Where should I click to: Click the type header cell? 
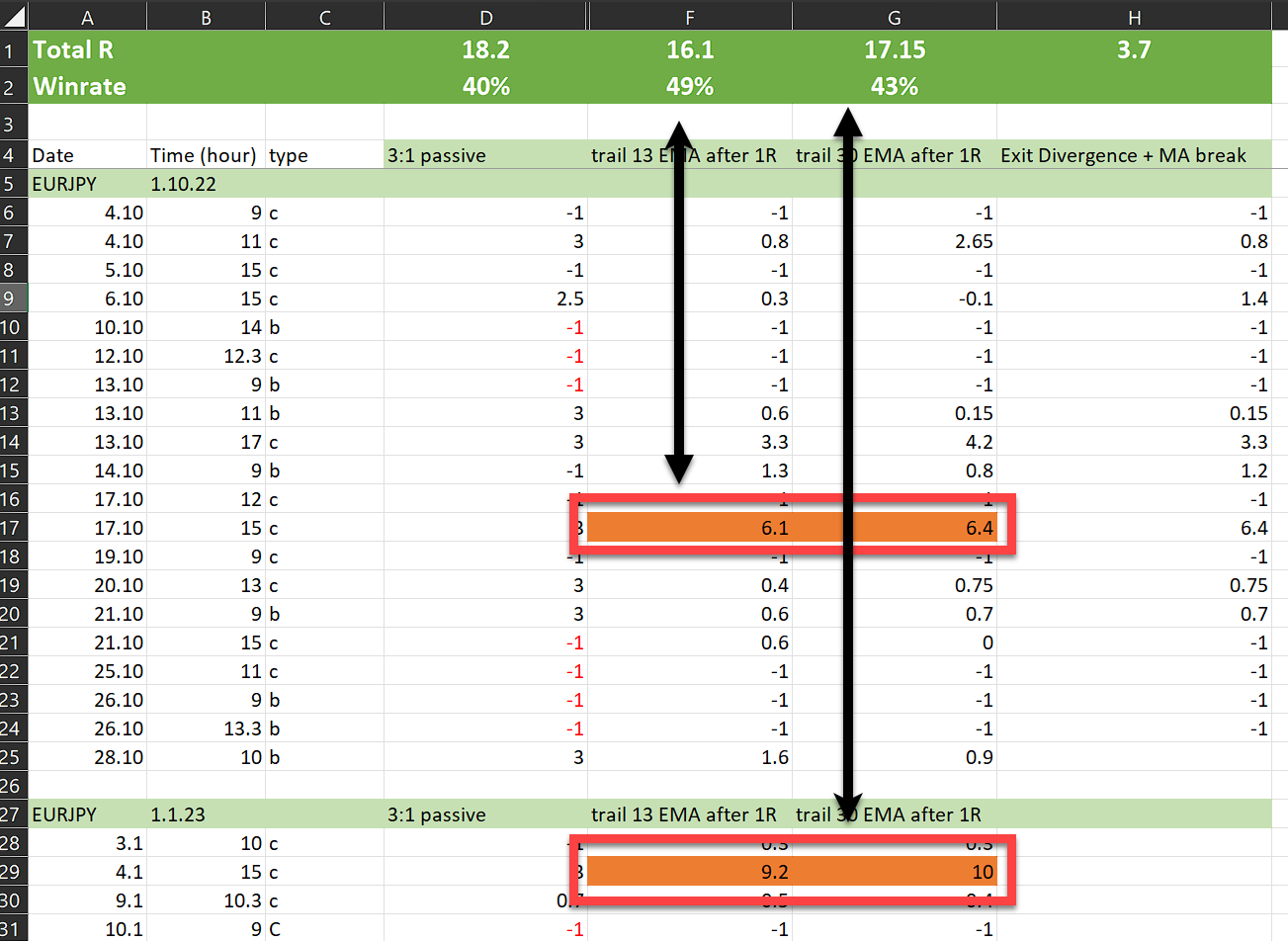click(x=324, y=155)
